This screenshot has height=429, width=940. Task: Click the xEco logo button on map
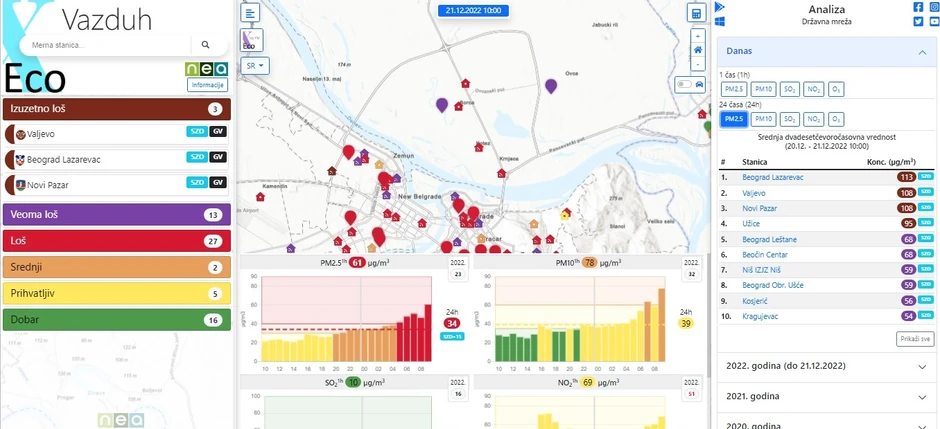[x=251, y=40]
